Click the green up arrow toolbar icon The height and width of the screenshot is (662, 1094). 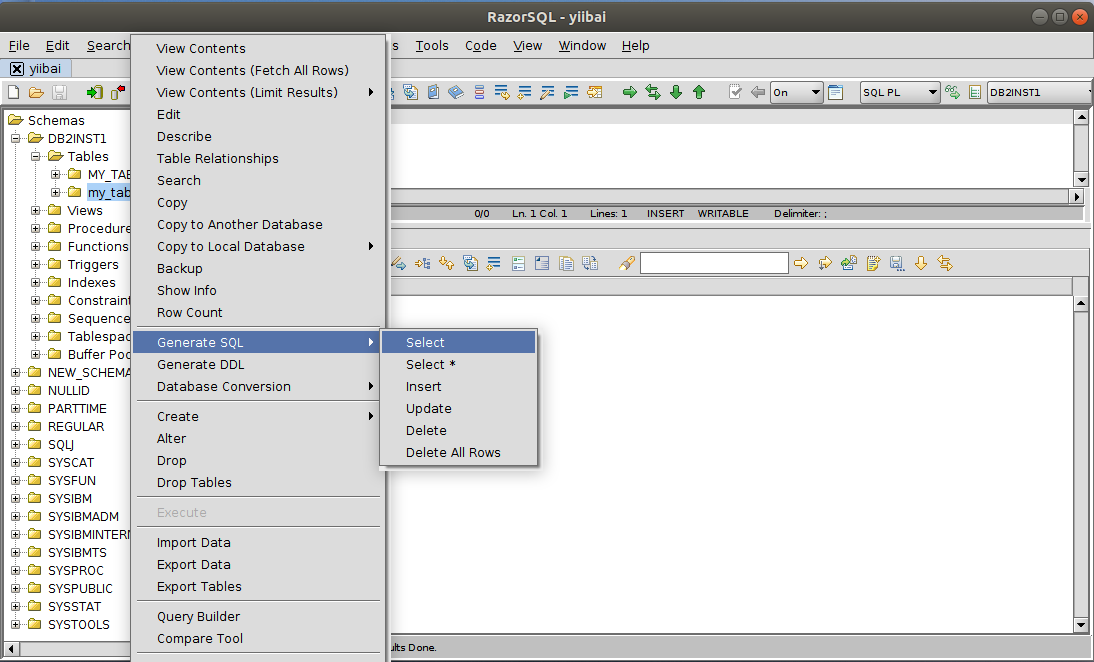point(699,92)
